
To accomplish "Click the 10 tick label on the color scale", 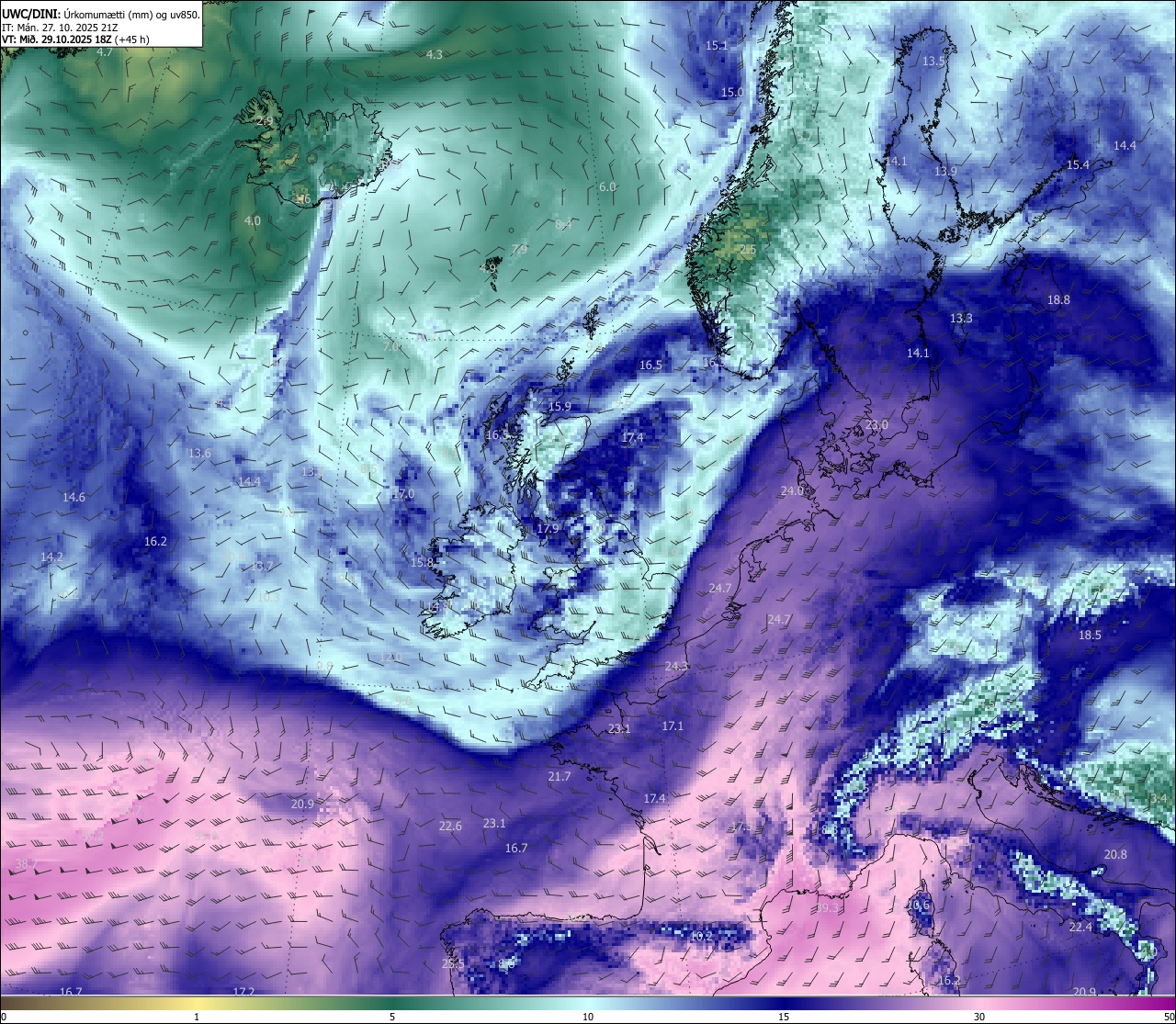I will (588, 1017).
